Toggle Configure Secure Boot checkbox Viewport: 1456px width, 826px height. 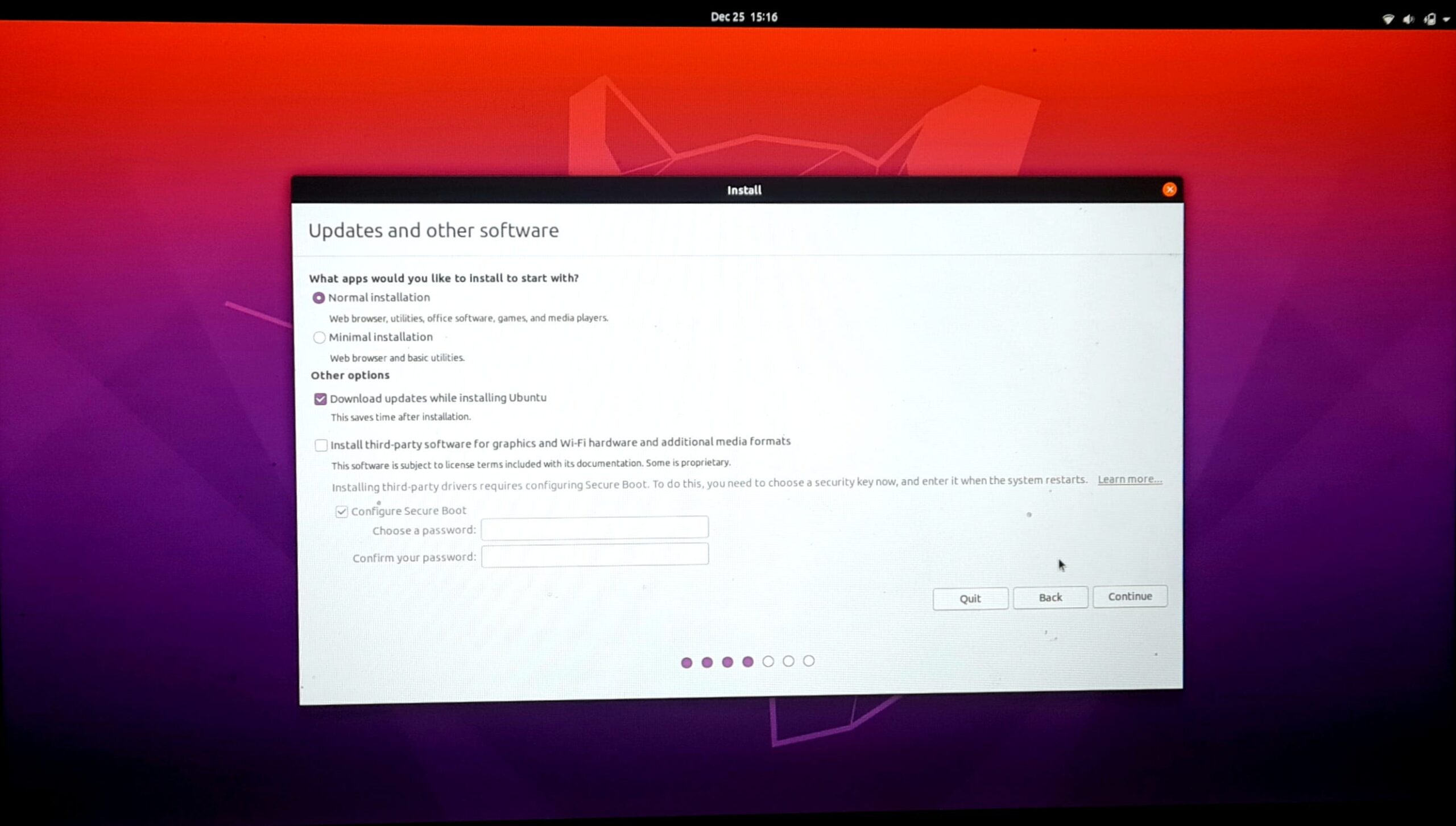click(x=341, y=511)
